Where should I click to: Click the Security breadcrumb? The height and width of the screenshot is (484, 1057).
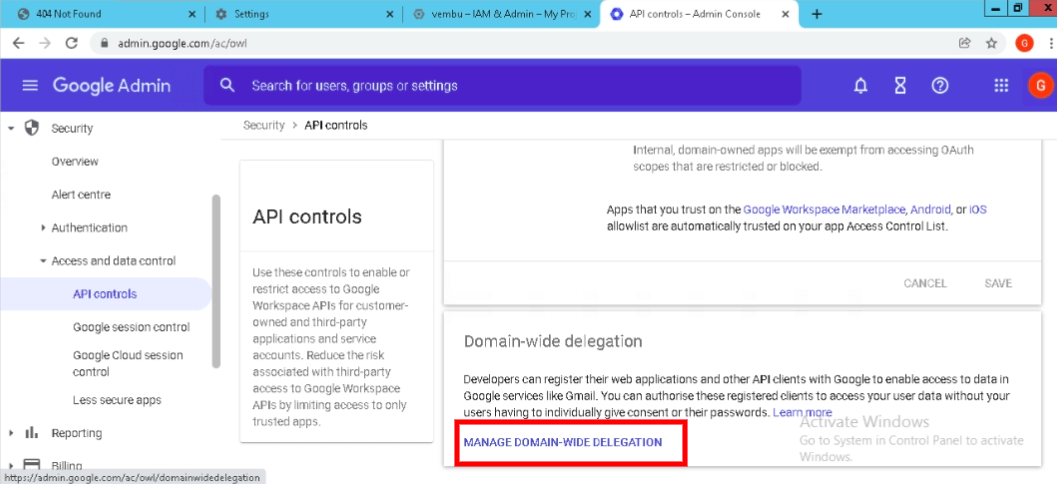tap(264, 125)
